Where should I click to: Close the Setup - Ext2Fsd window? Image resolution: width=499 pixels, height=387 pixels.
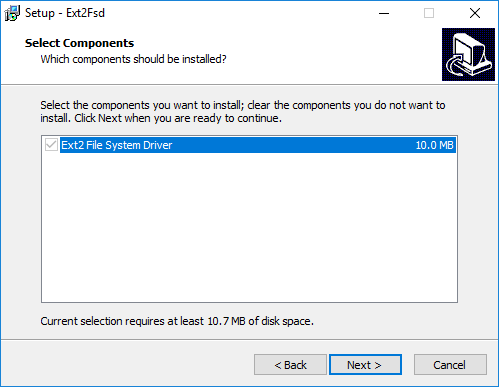coord(475,13)
